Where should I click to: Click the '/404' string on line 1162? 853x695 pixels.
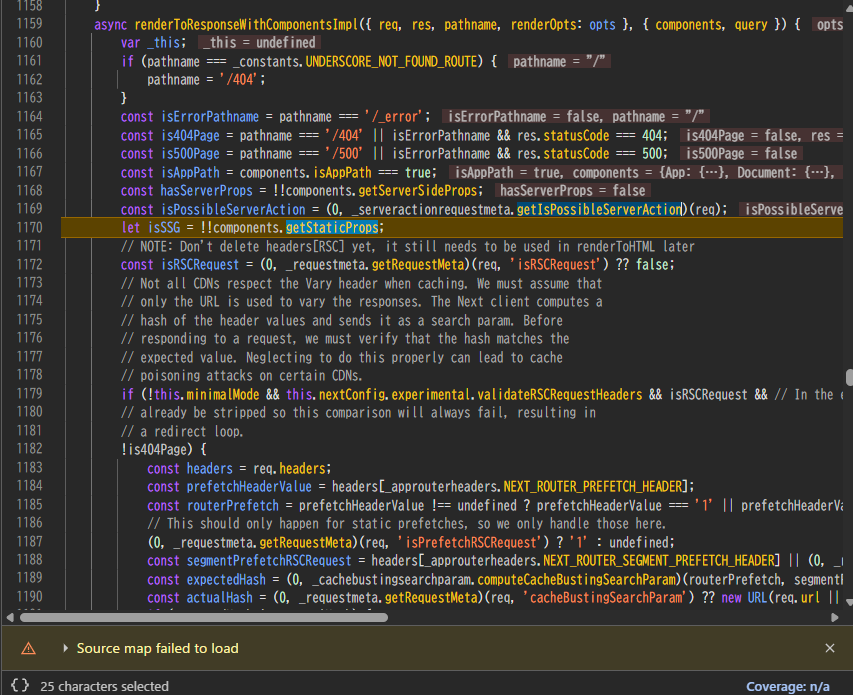(239, 80)
